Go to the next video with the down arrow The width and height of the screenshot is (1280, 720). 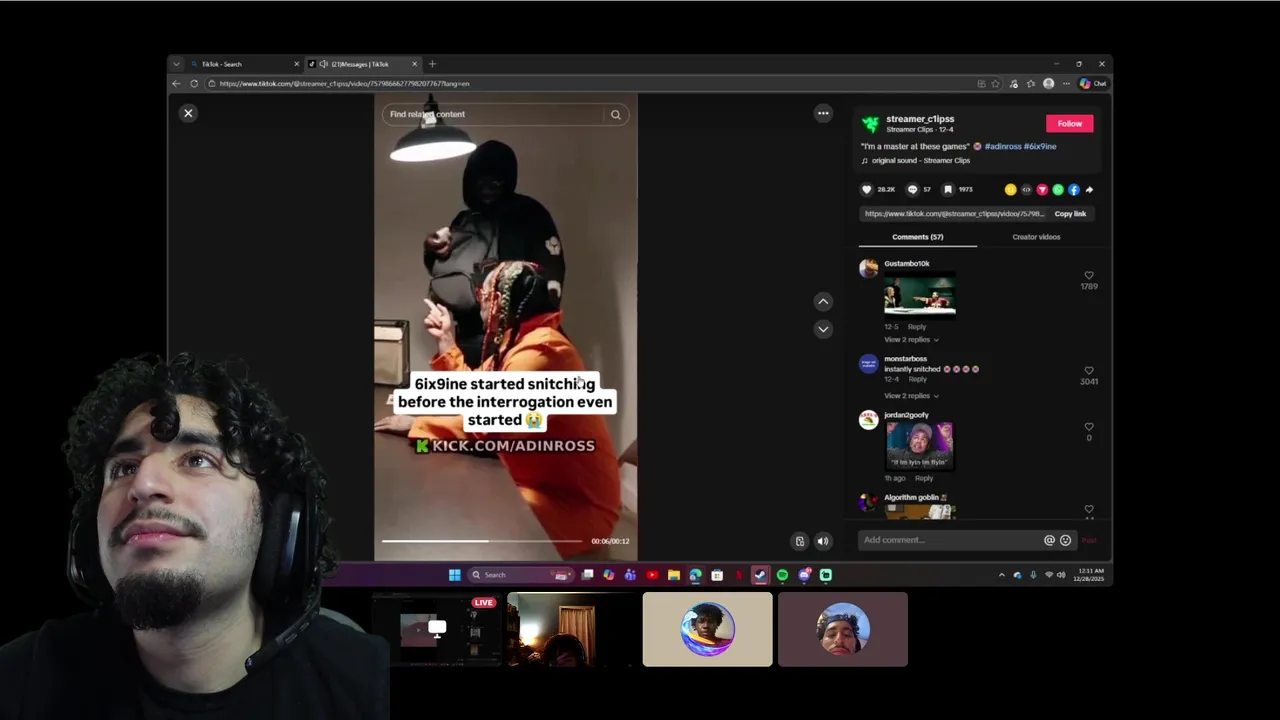pyautogui.click(x=823, y=328)
